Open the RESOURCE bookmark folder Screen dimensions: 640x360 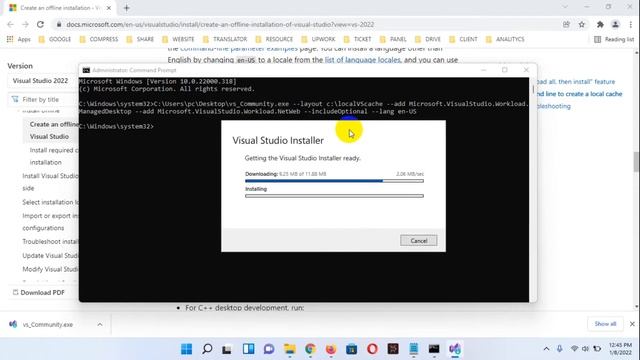(x=274, y=39)
